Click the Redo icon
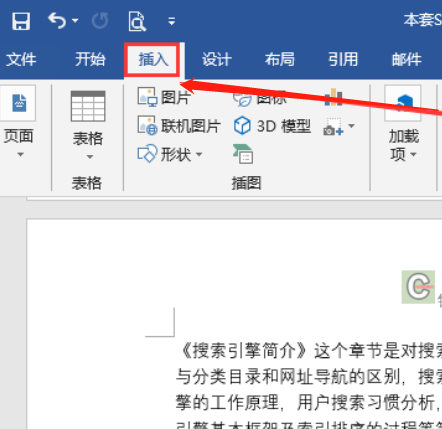Image resolution: width=442 pixels, height=429 pixels. [100, 21]
